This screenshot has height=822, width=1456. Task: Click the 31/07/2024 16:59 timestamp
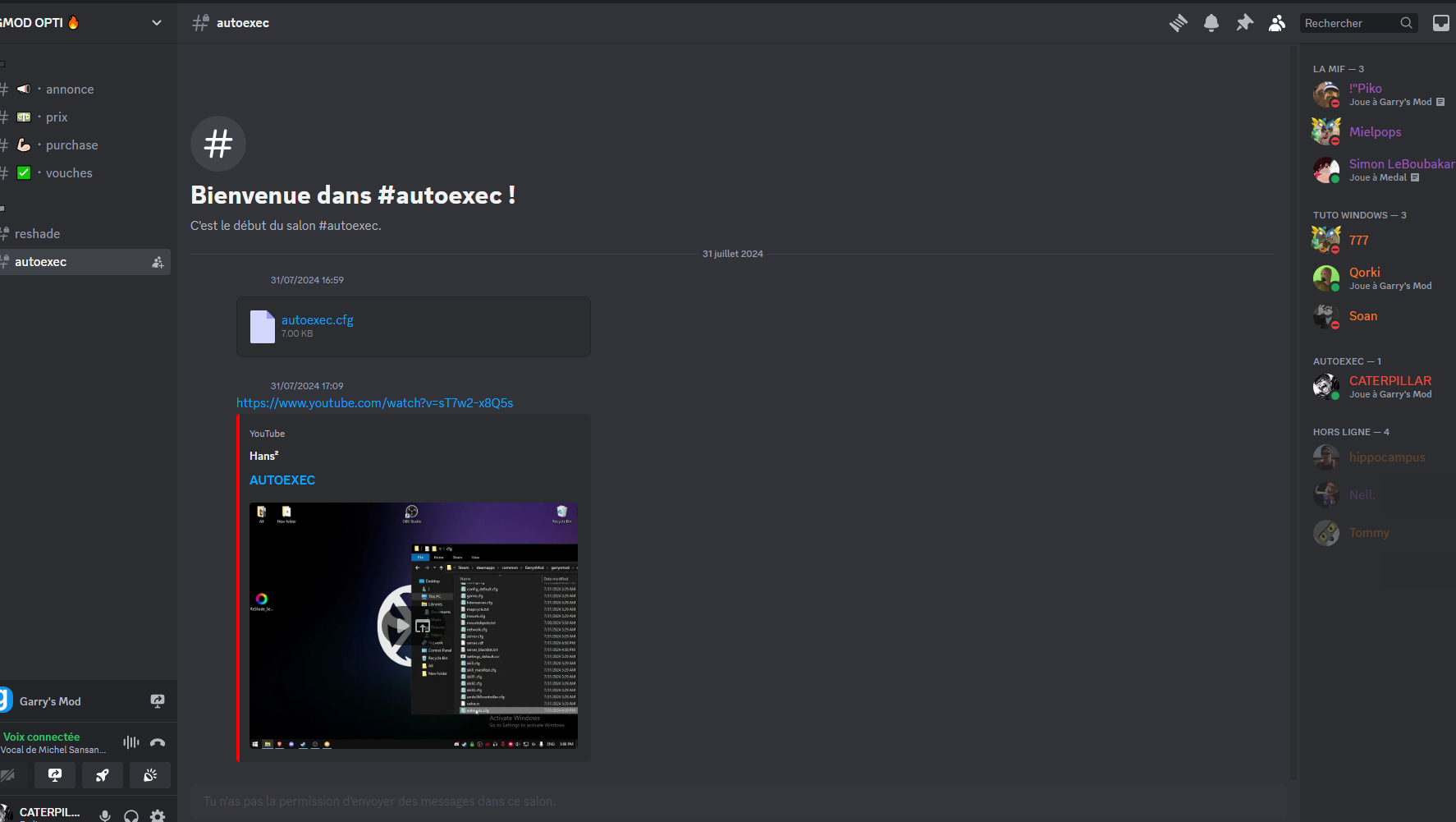307,280
